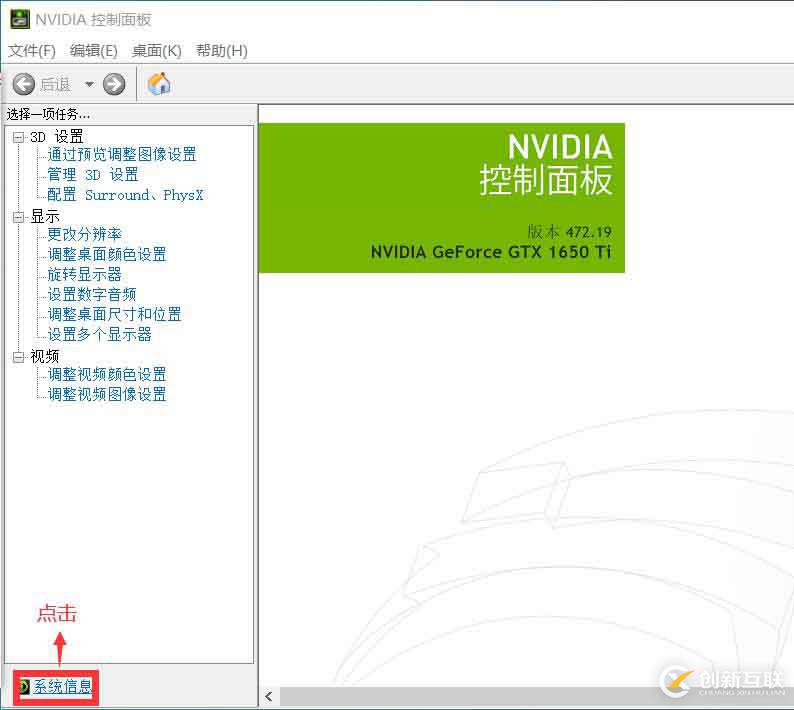
Task: Click the 版本 472.19 text
Action: tap(570, 232)
